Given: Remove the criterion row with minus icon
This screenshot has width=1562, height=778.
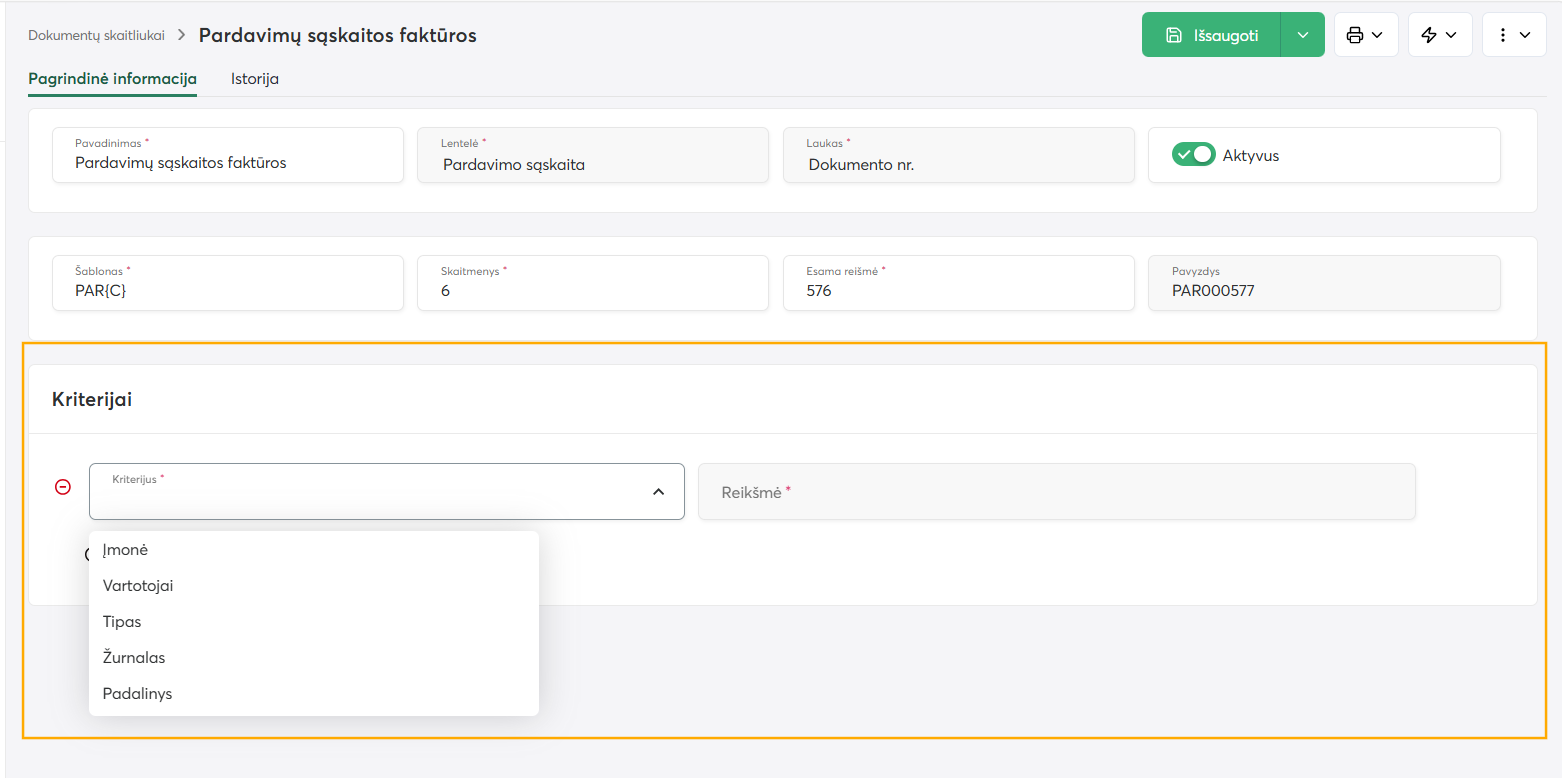Looking at the screenshot, I should point(63,487).
